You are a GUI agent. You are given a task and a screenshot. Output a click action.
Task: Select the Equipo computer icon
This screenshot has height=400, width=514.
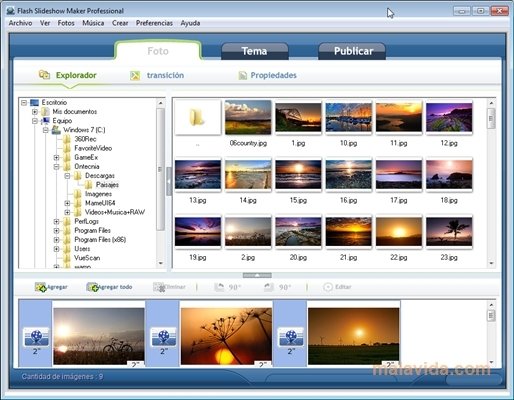[x=45, y=121]
